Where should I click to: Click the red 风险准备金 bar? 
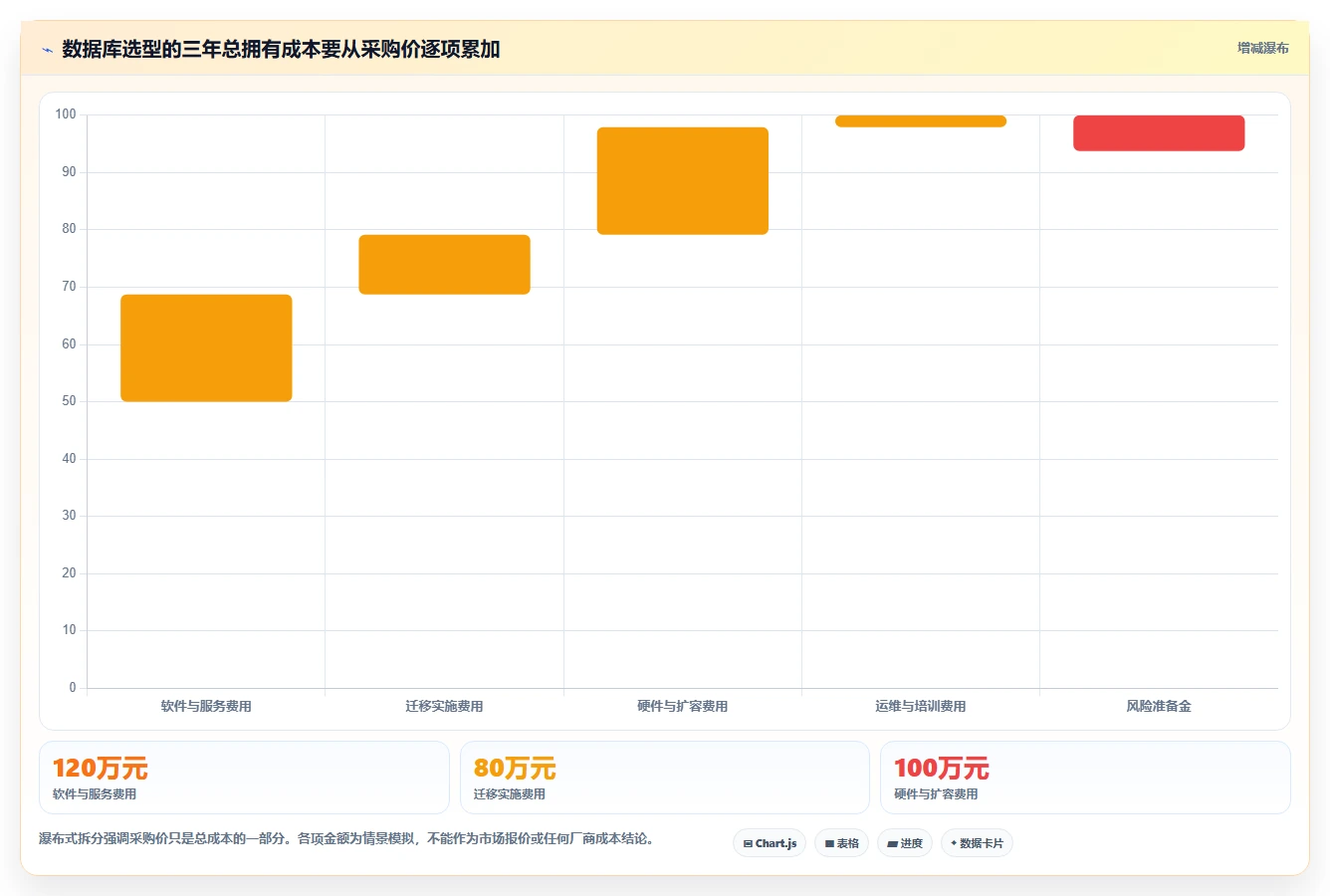click(1159, 133)
